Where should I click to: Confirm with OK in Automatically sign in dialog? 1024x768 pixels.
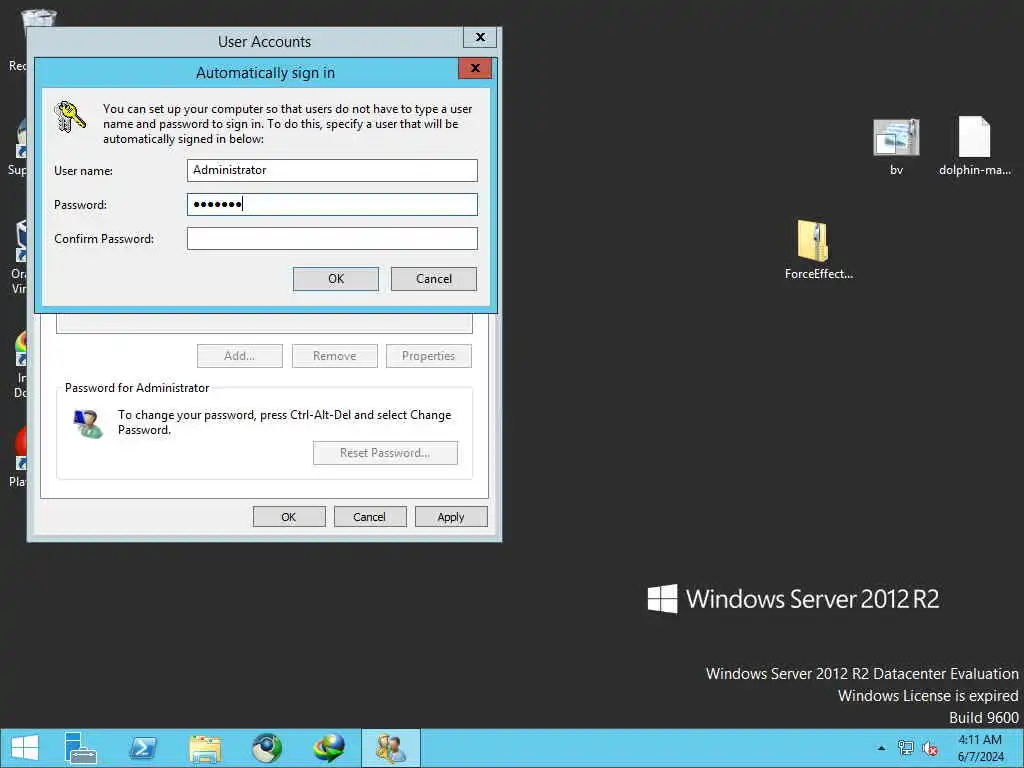(336, 279)
